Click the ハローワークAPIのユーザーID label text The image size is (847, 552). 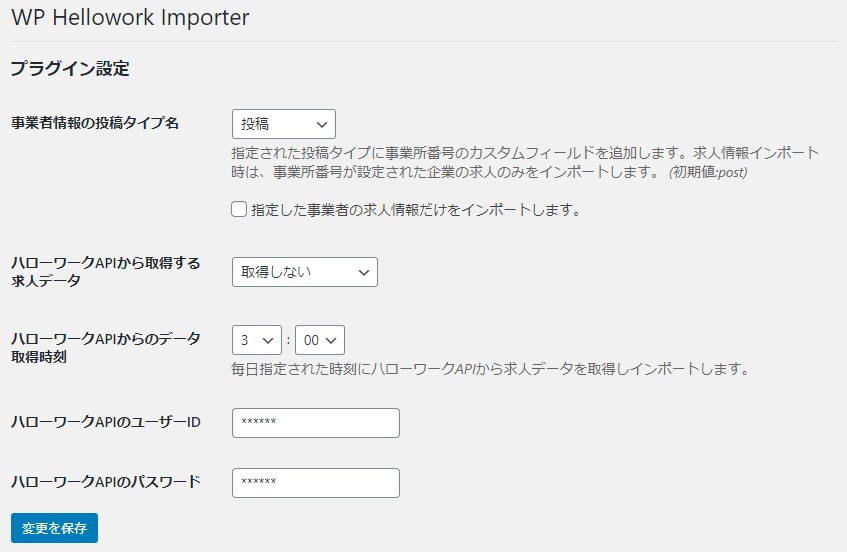click(x=106, y=422)
